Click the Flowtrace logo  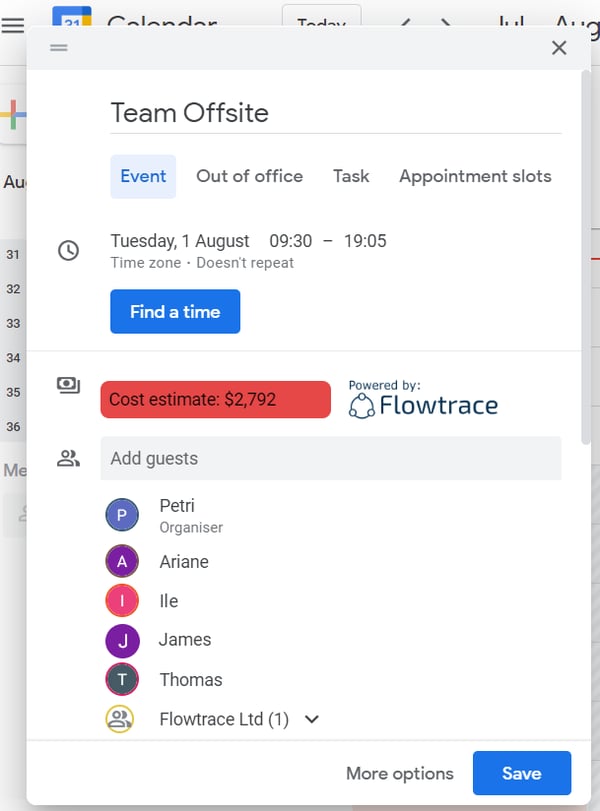422,404
